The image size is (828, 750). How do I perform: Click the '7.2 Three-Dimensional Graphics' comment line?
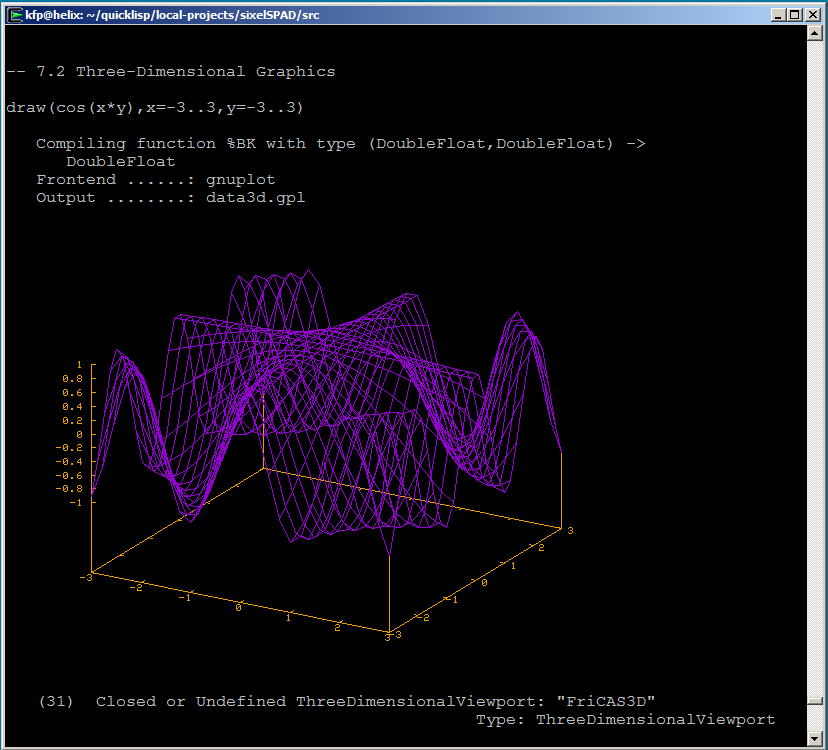pyautogui.click(x=171, y=72)
